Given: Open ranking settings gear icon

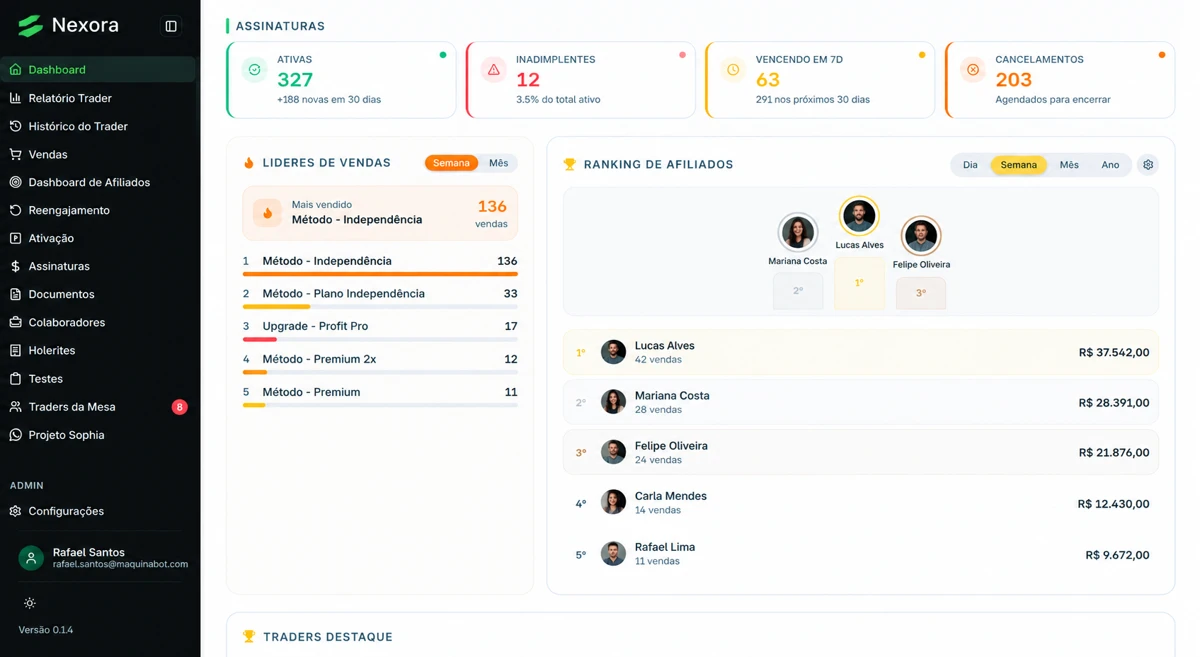Looking at the screenshot, I should coord(1148,165).
